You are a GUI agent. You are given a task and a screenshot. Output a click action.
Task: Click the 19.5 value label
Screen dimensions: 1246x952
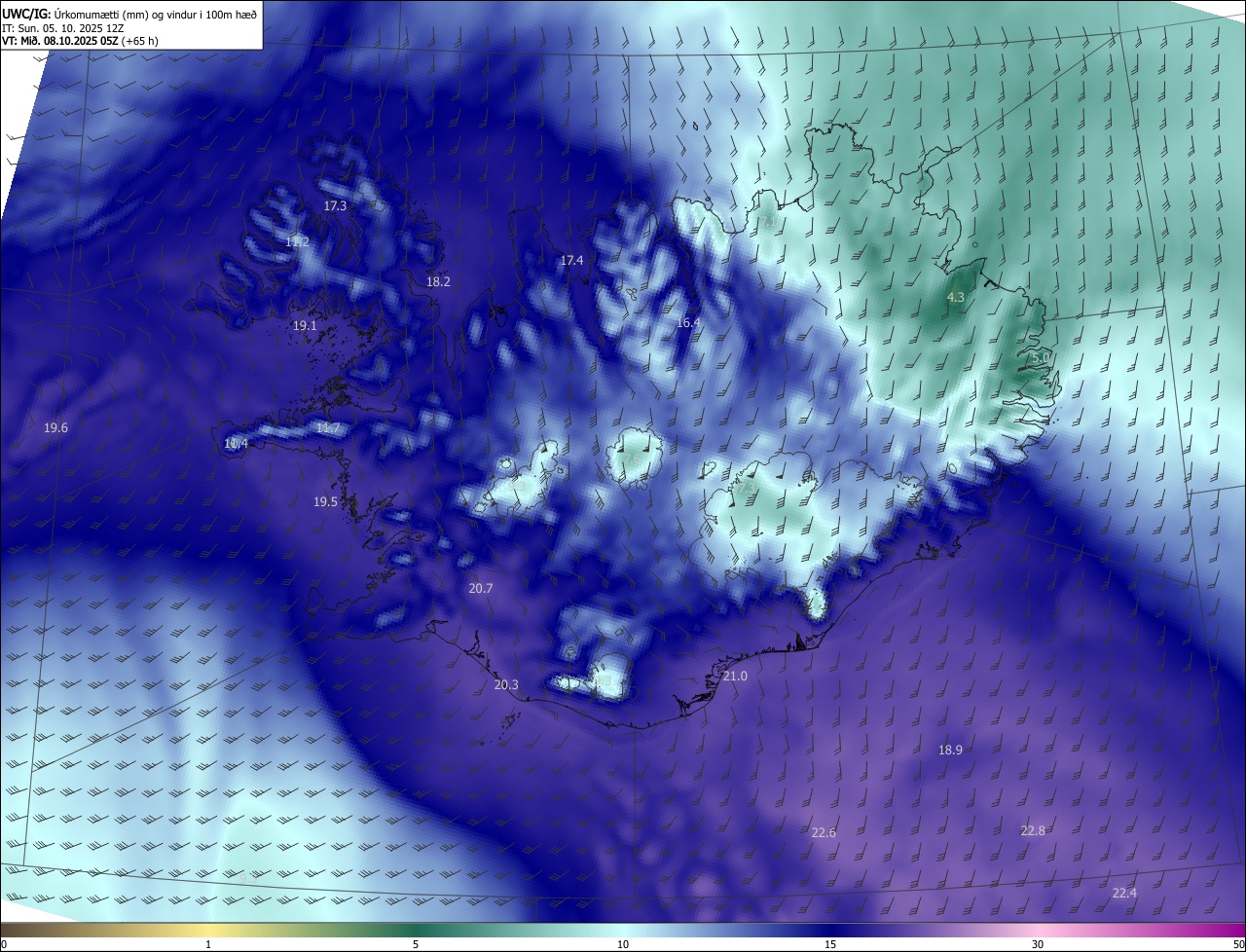pos(325,502)
